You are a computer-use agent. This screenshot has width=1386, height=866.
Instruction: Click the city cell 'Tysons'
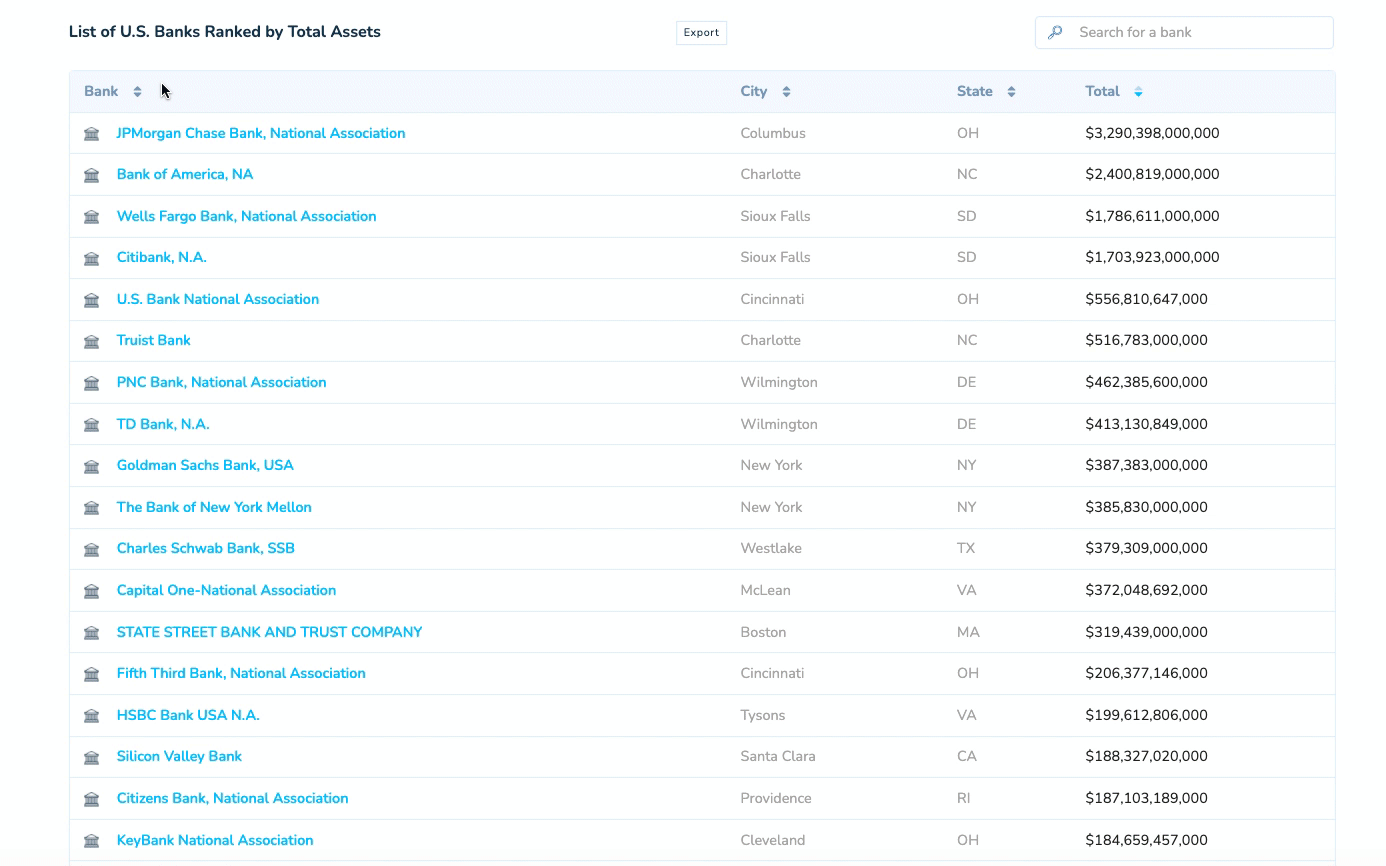pyautogui.click(x=763, y=715)
